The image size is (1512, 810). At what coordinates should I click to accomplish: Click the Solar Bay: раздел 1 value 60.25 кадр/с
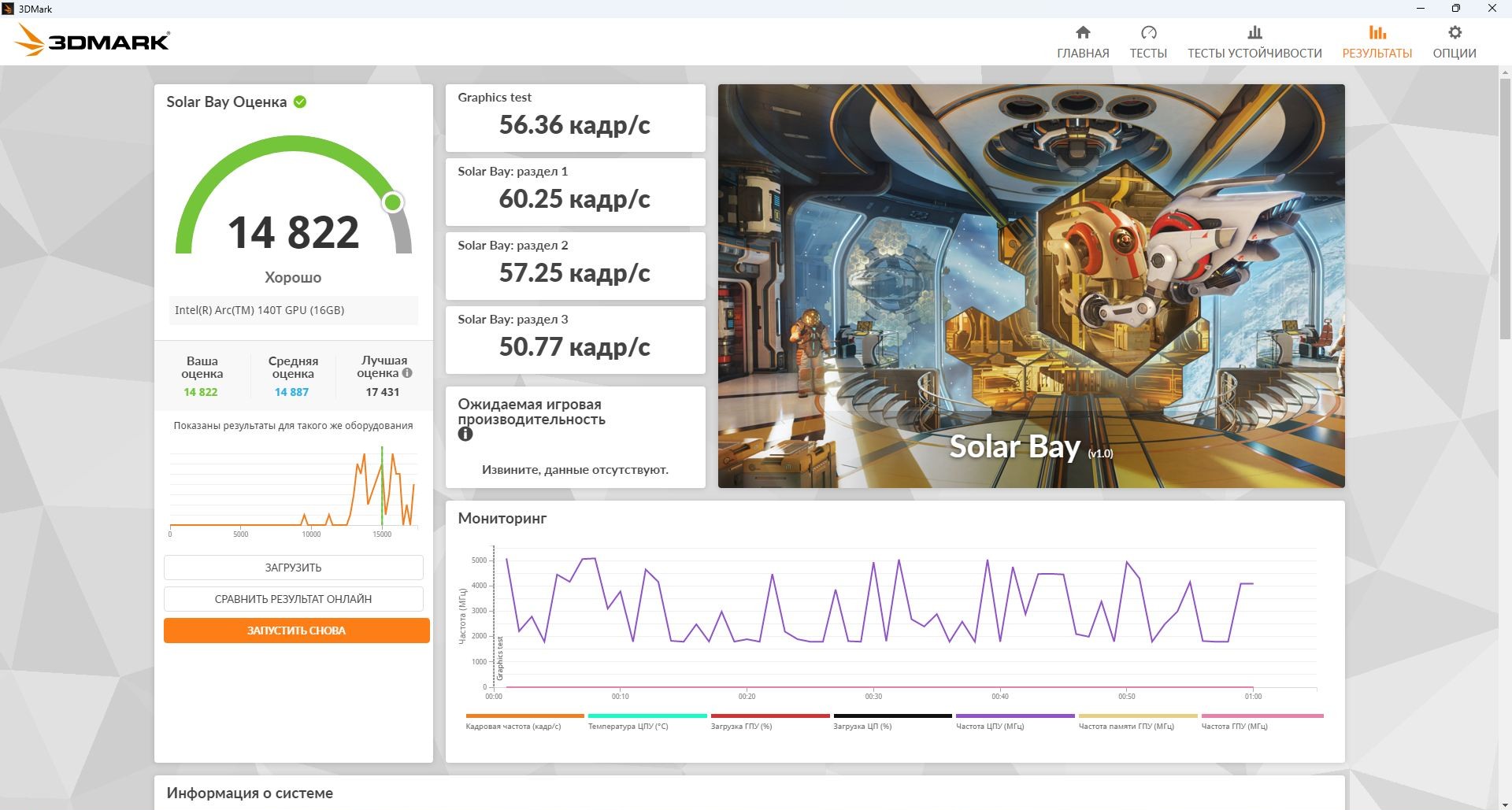(575, 199)
